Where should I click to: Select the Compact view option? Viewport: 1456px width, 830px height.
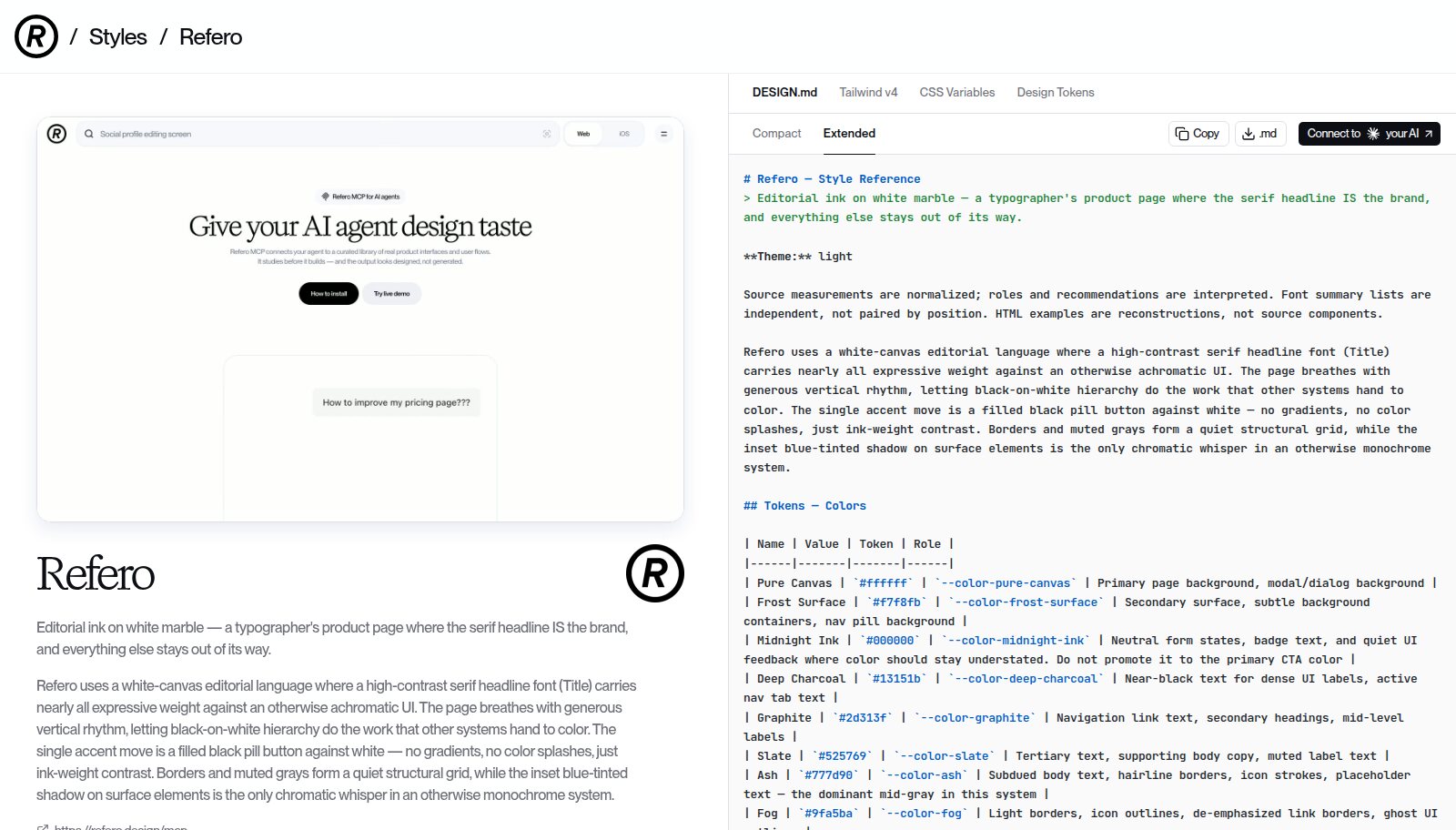click(776, 133)
